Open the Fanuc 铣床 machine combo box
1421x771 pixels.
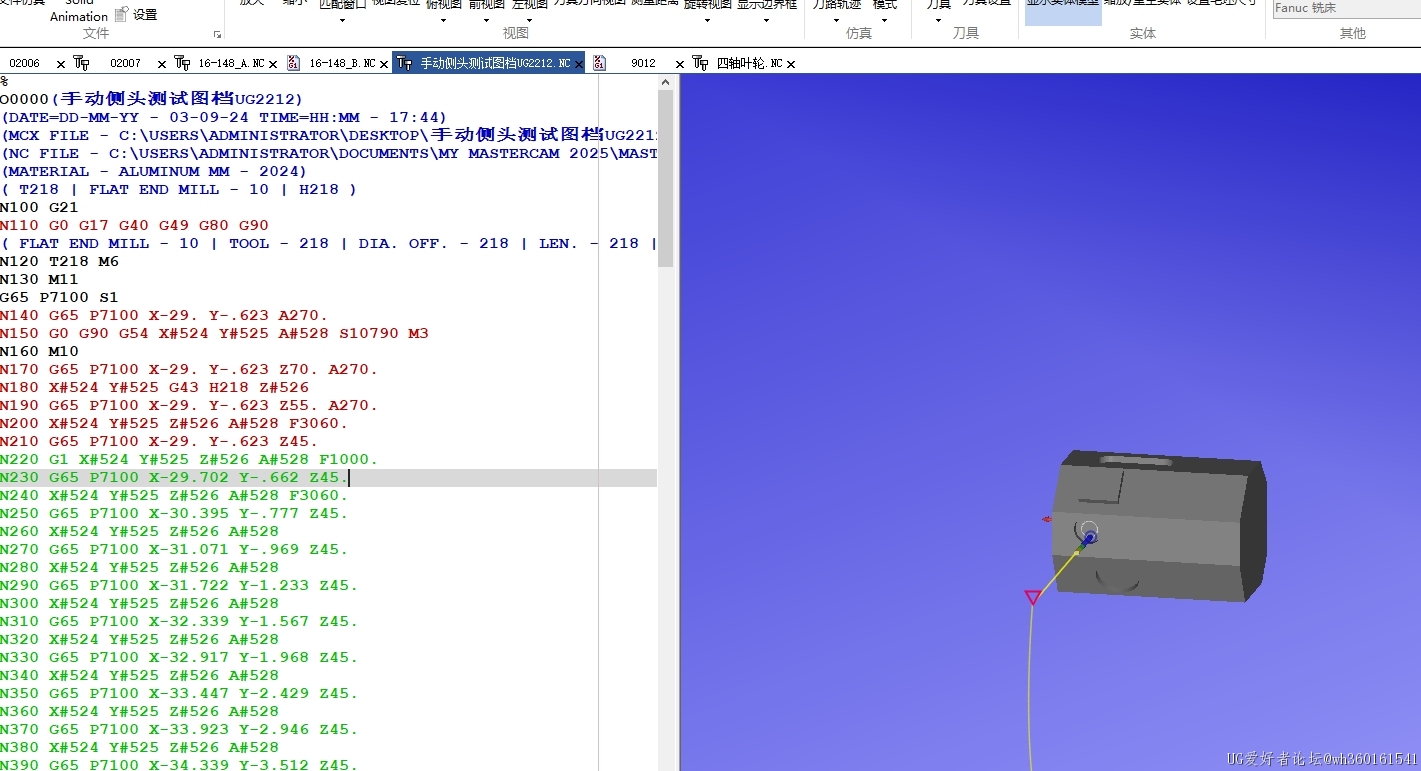pos(1346,8)
